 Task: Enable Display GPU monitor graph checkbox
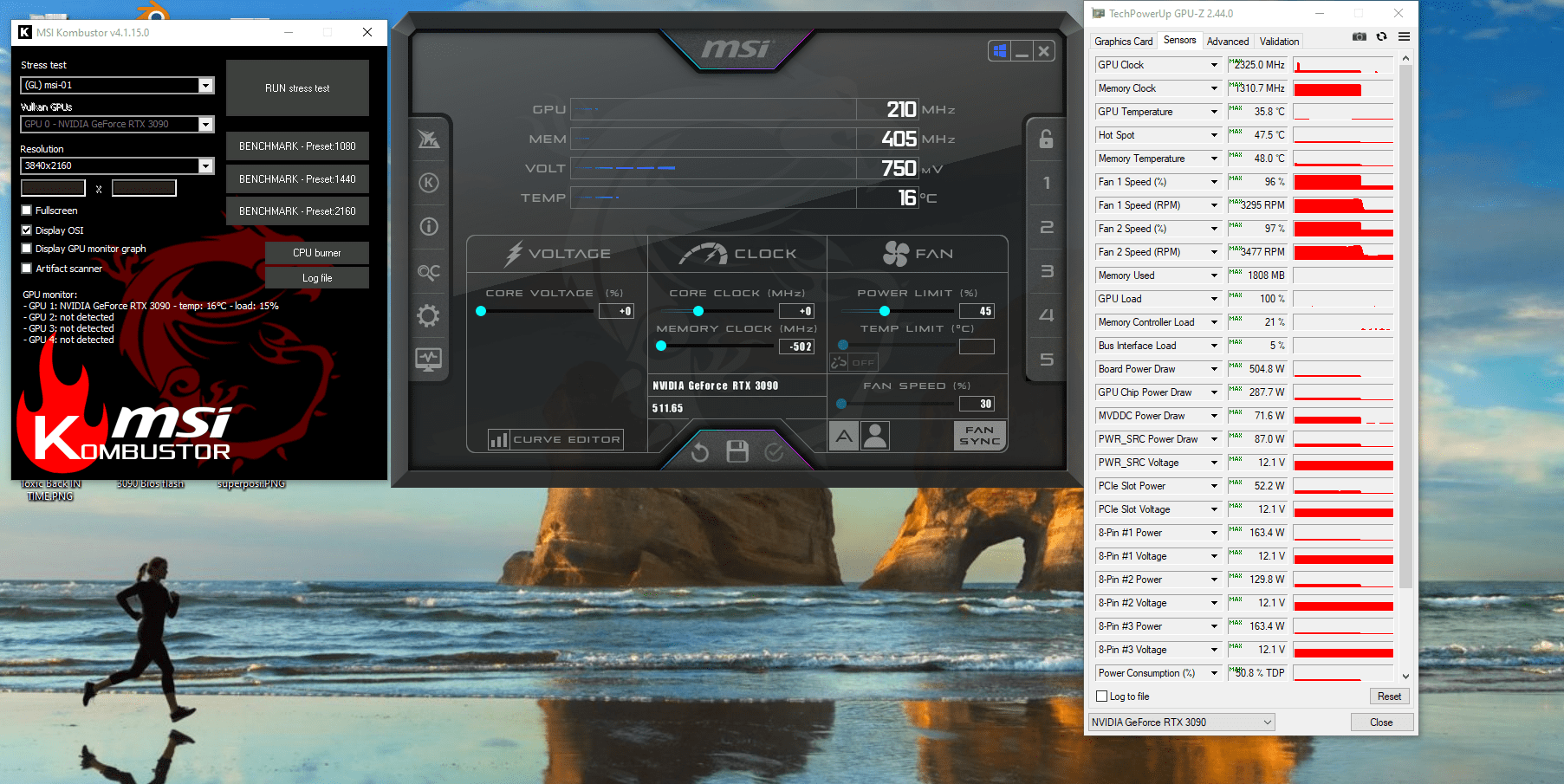[x=27, y=249]
